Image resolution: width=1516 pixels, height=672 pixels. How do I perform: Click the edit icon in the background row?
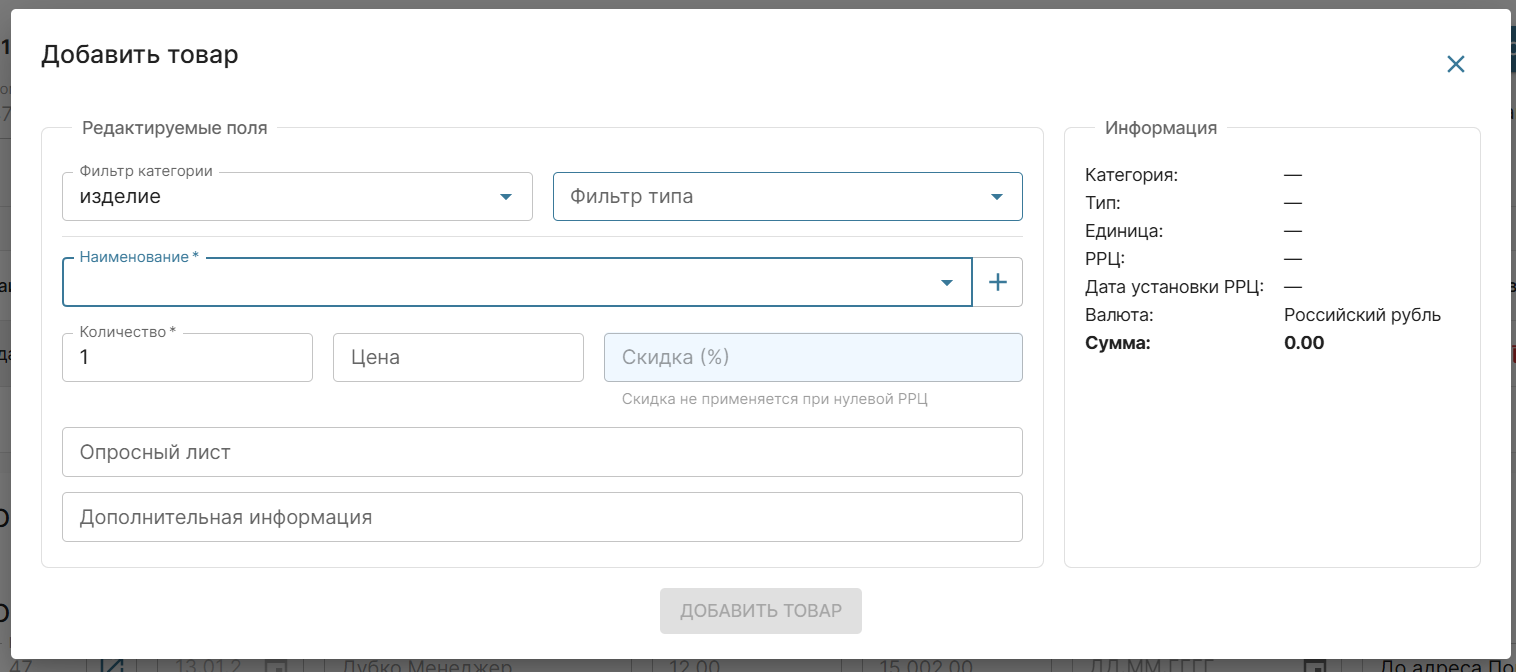(112, 665)
